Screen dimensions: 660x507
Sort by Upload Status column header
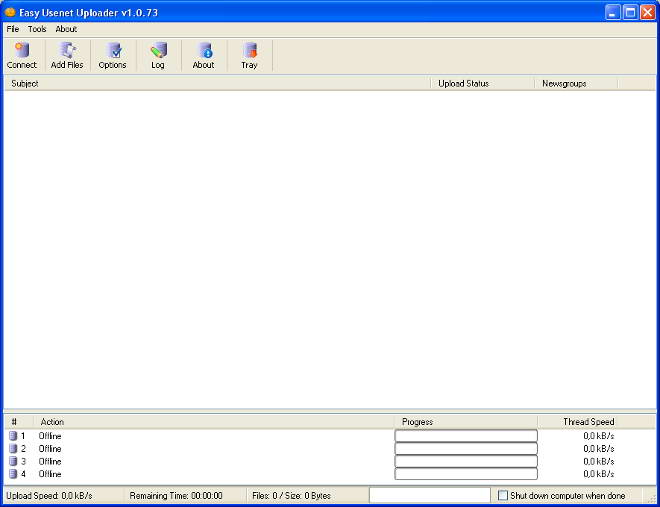pos(482,83)
